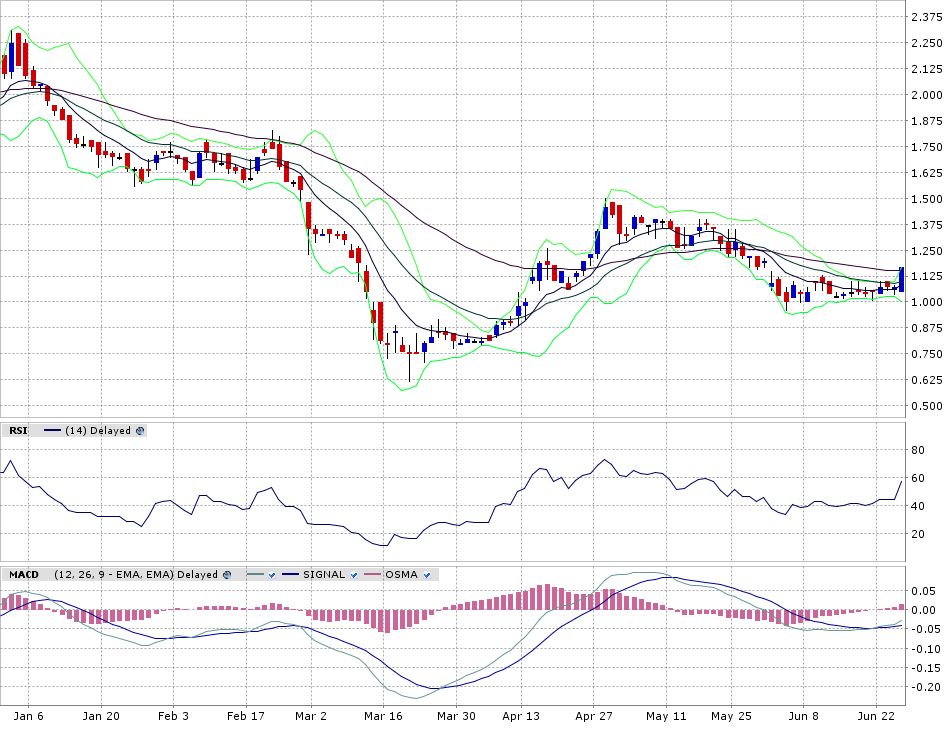Disable the OSMA histogram checkbox
951x730 pixels.
pyautogui.click(x=426, y=575)
